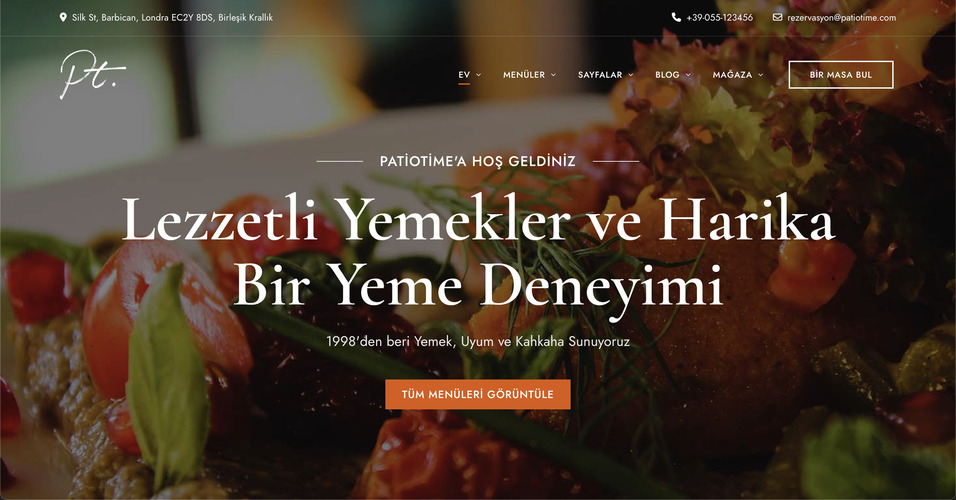Click the Pt. handwritten logo

(93, 74)
